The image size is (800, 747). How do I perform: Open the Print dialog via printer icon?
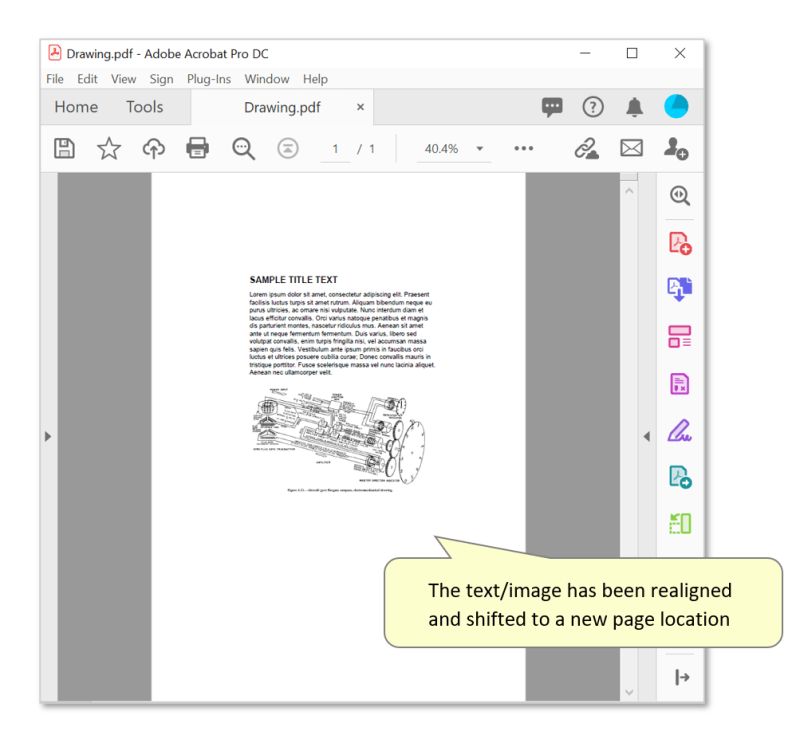click(x=198, y=147)
